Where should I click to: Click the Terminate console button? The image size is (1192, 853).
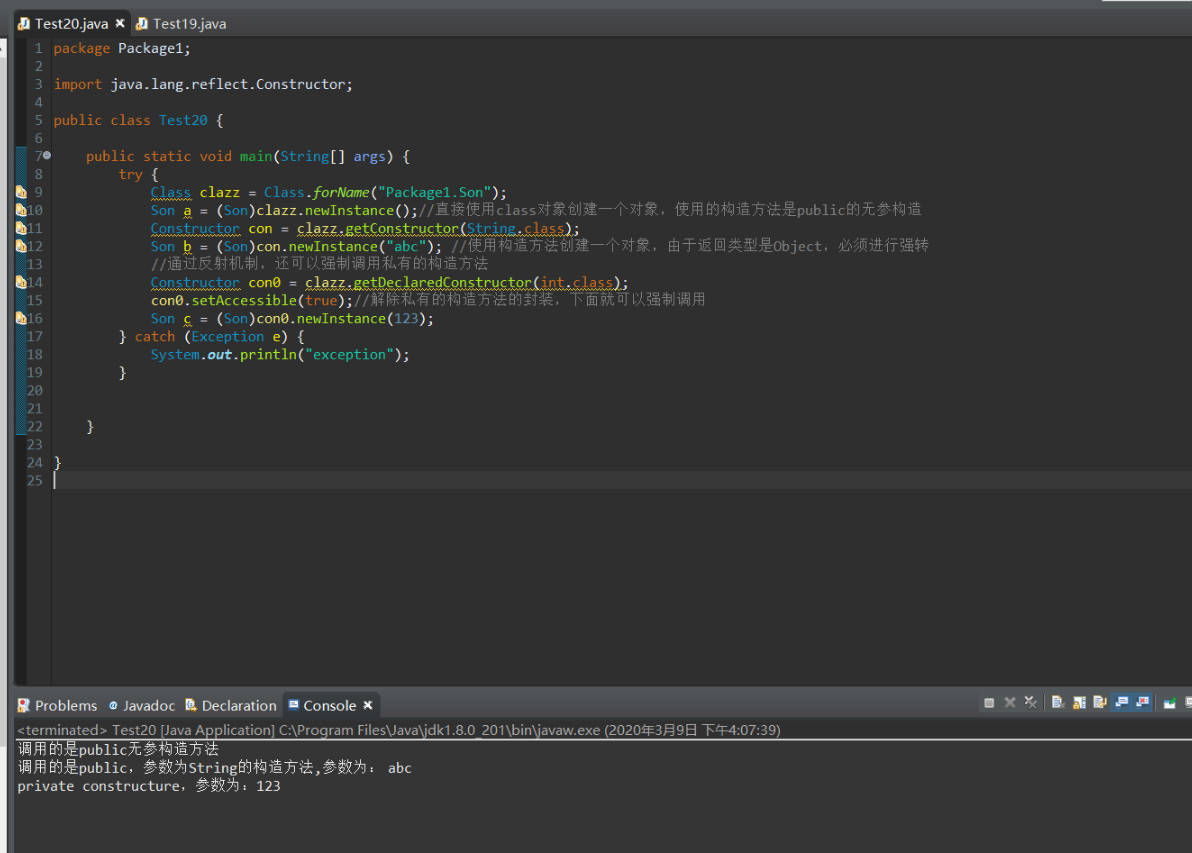[x=989, y=704]
